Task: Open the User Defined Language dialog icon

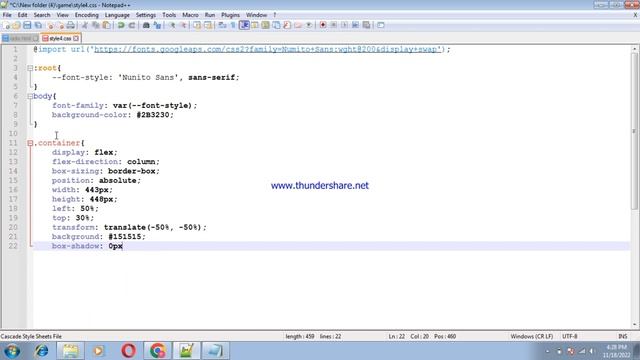Action: 255,25
